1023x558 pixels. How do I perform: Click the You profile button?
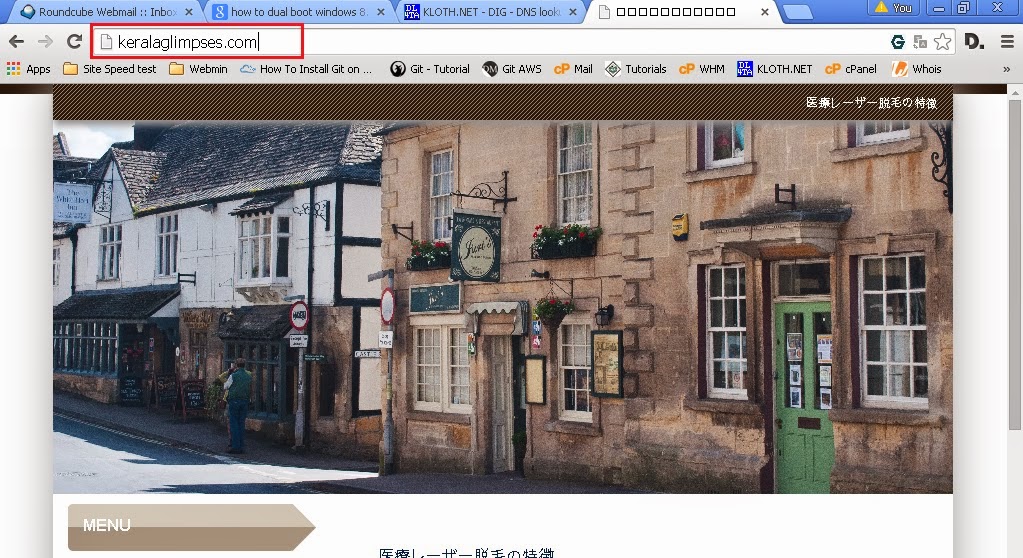tap(893, 8)
